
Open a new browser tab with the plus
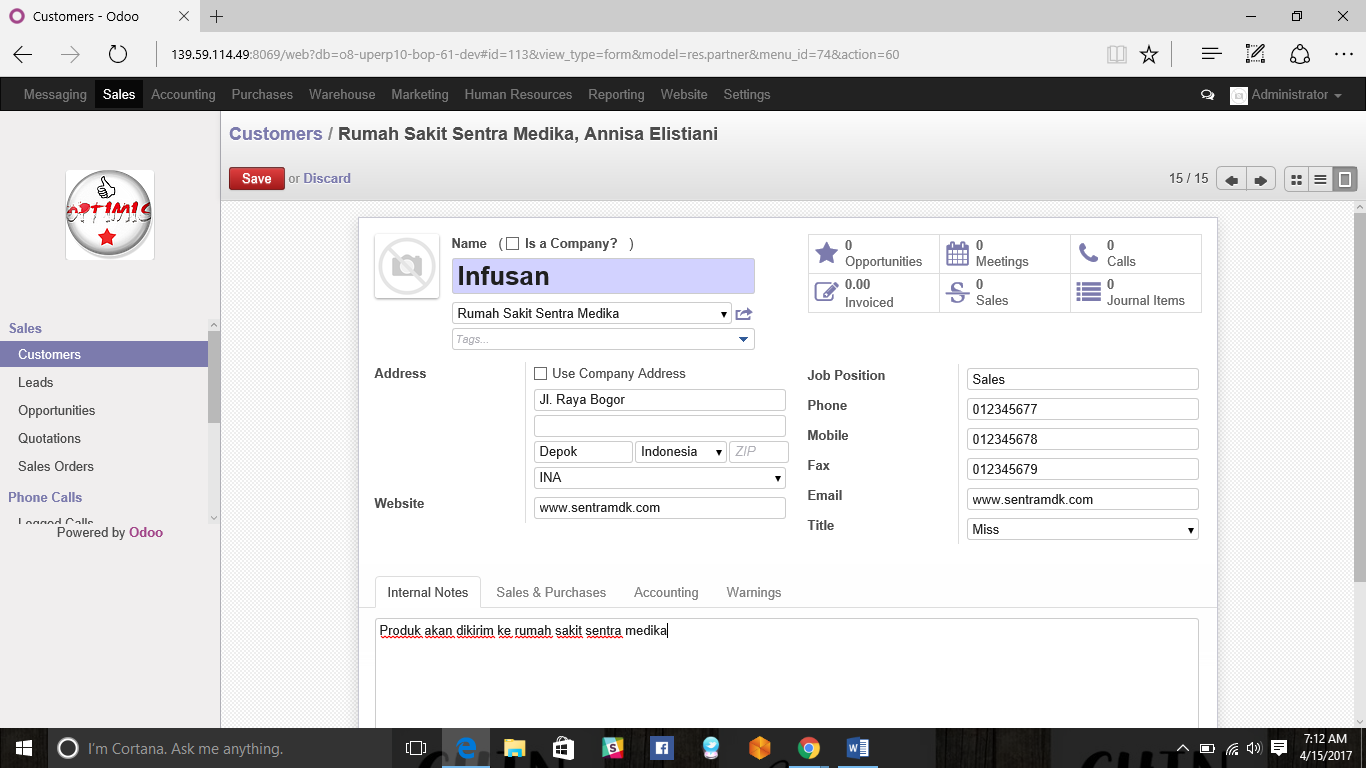point(216,16)
